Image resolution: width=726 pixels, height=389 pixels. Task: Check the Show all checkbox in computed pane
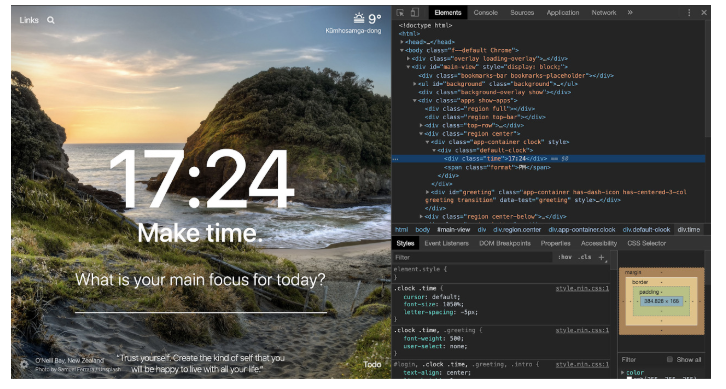coord(670,359)
